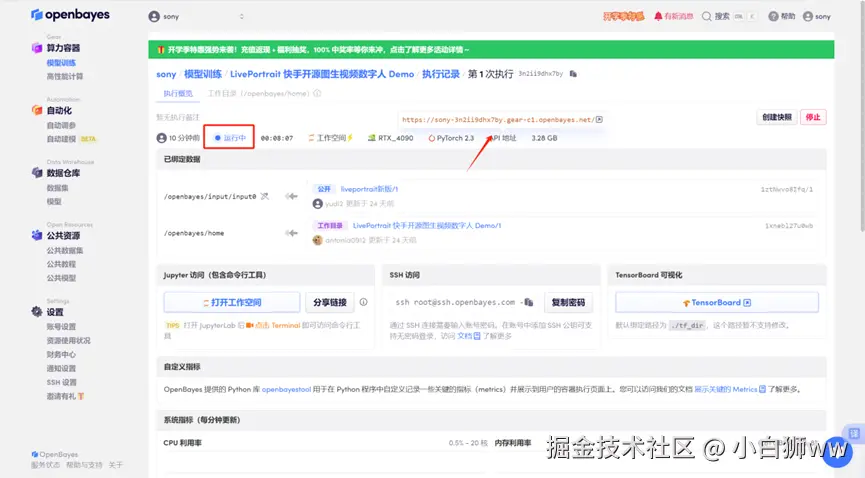Open the openbayes logo home link
Screen dimensions: 865x478
pos(70,15)
